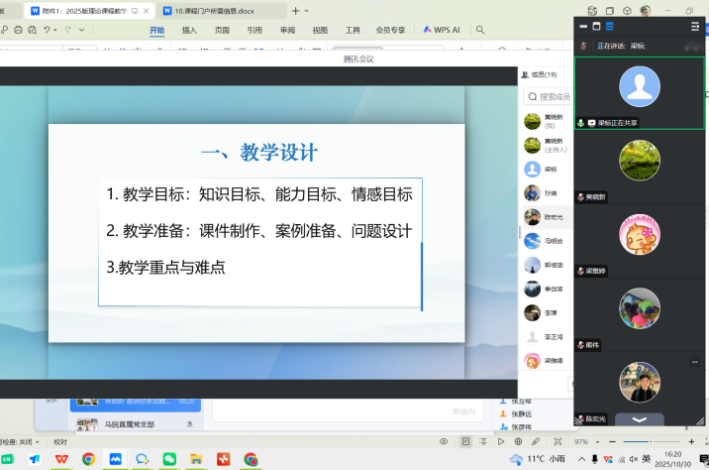Open the undo history dropdown arrow
The image size is (709, 470).
tap(55, 30)
